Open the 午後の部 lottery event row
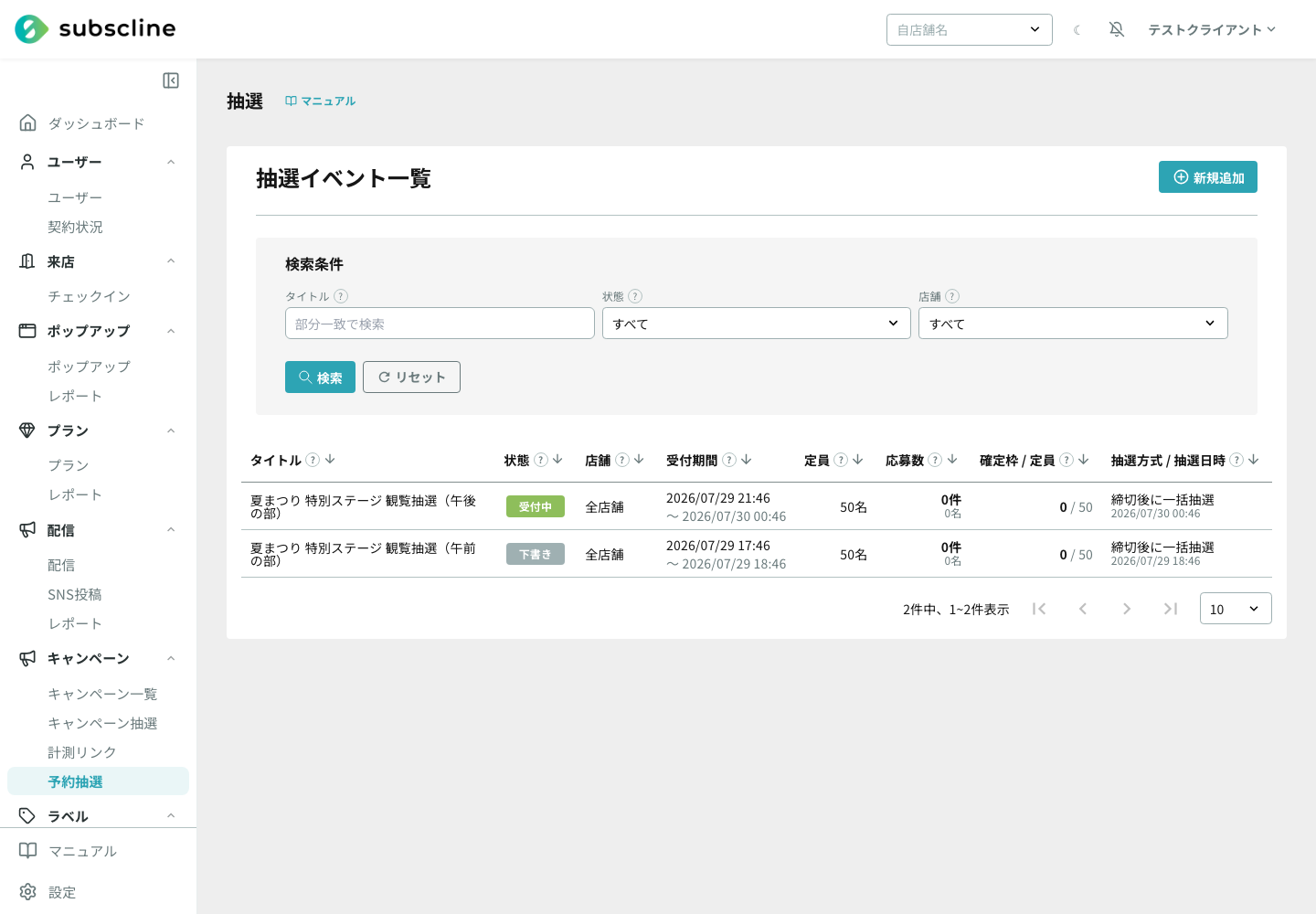1316x914 pixels. (757, 506)
